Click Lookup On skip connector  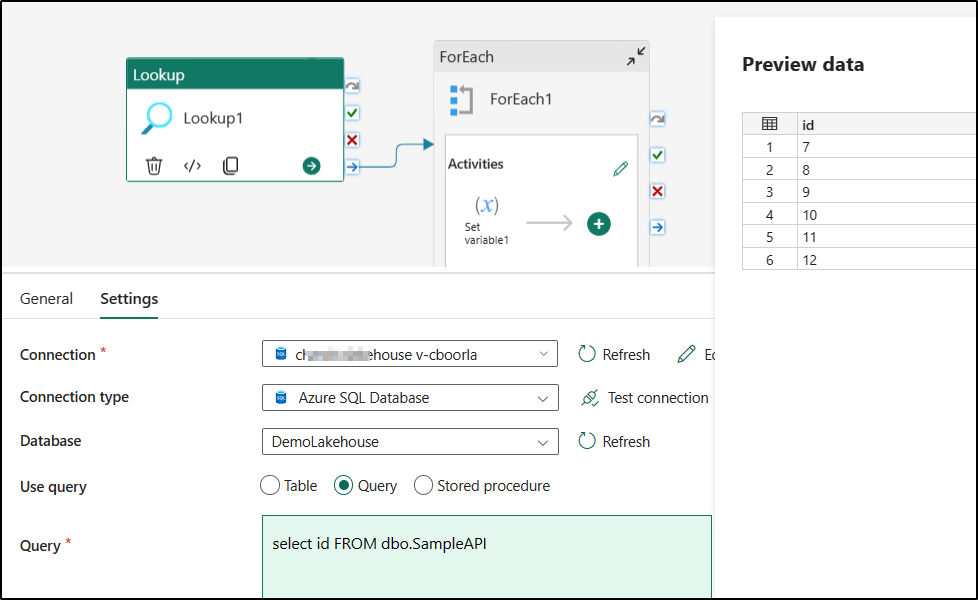coord(352,86)
